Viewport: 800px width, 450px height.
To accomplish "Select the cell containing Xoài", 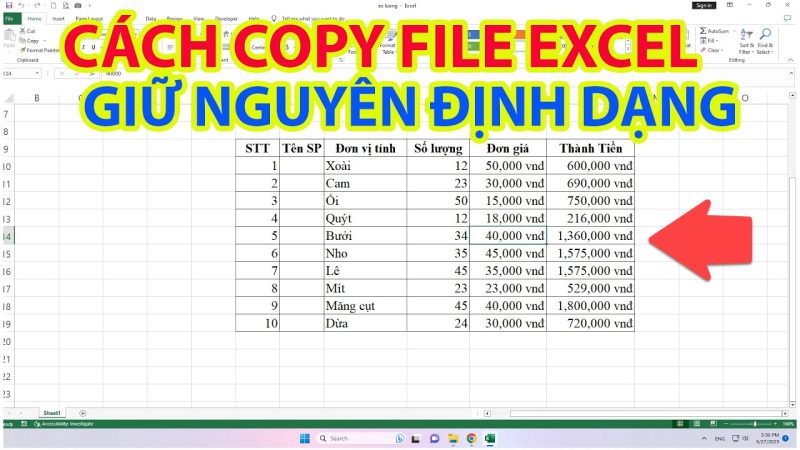I will click(365, 166).
